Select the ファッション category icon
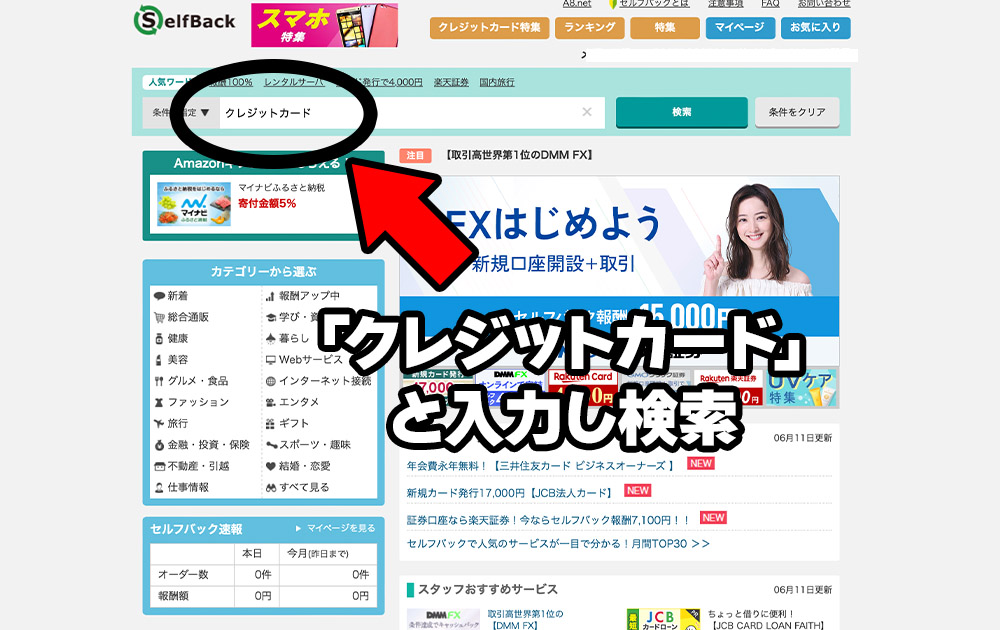 159,402
